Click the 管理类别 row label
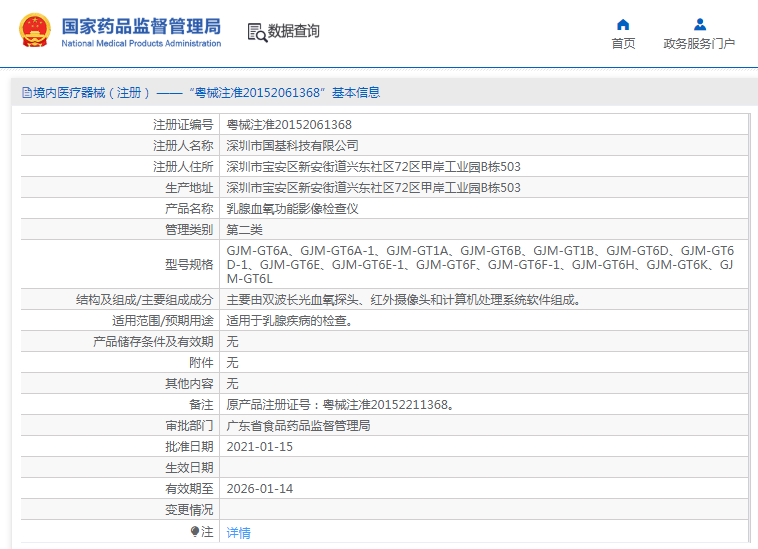This screenshot has height=549, width=758. click(189, 230)
